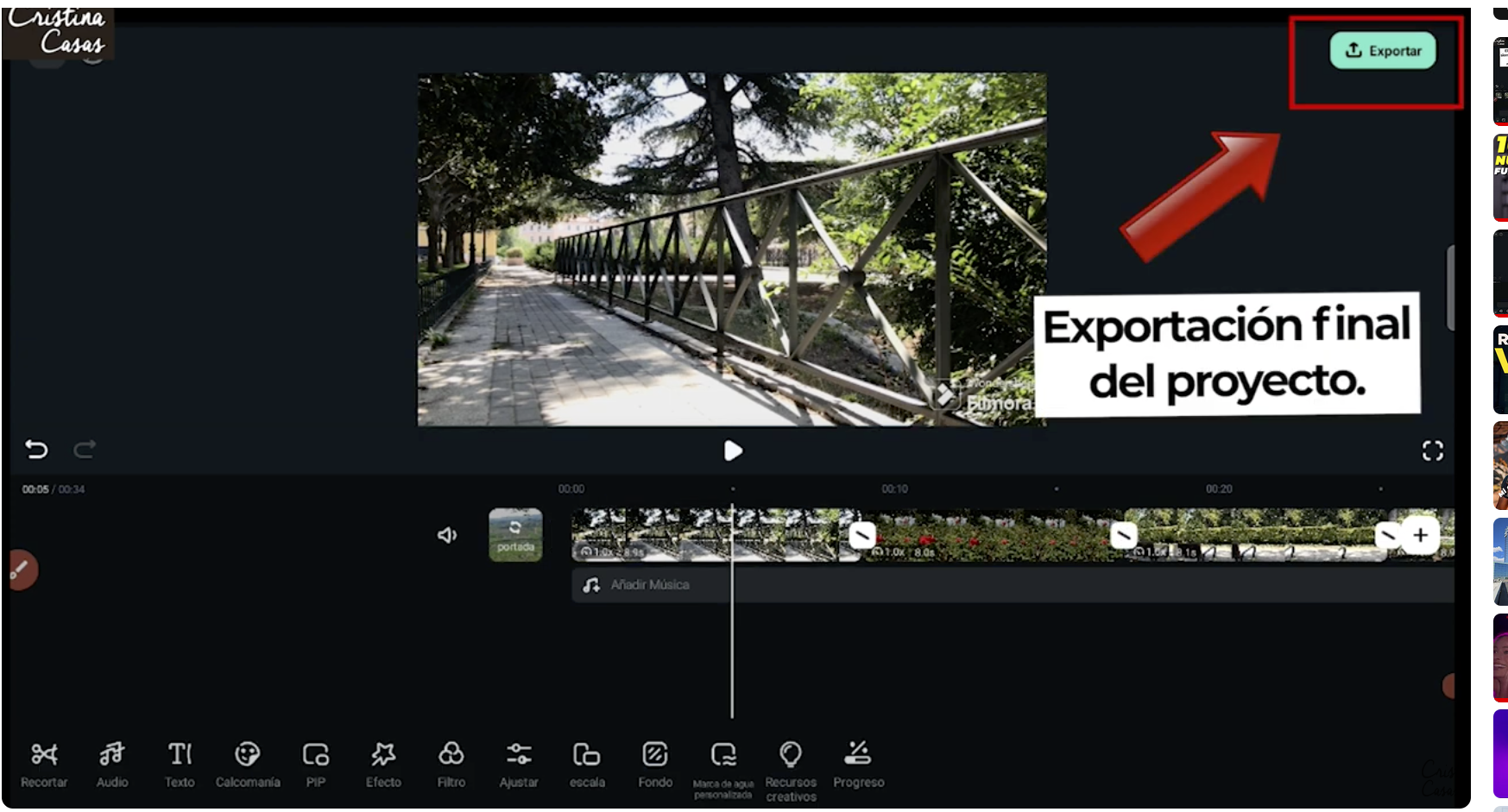
Task: Click the 00:20 timeline ruler mark
Action: (1219, 488)
